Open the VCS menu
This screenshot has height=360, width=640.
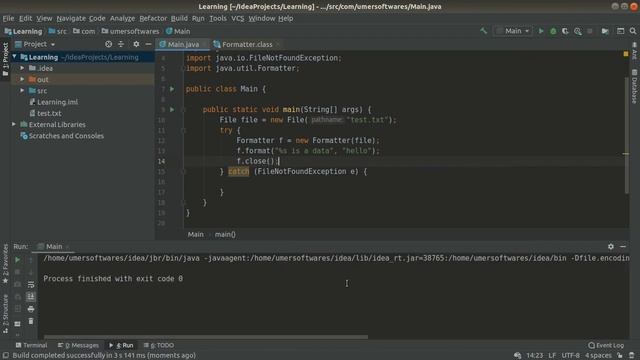pyautogui.click(x=238, y=18)
